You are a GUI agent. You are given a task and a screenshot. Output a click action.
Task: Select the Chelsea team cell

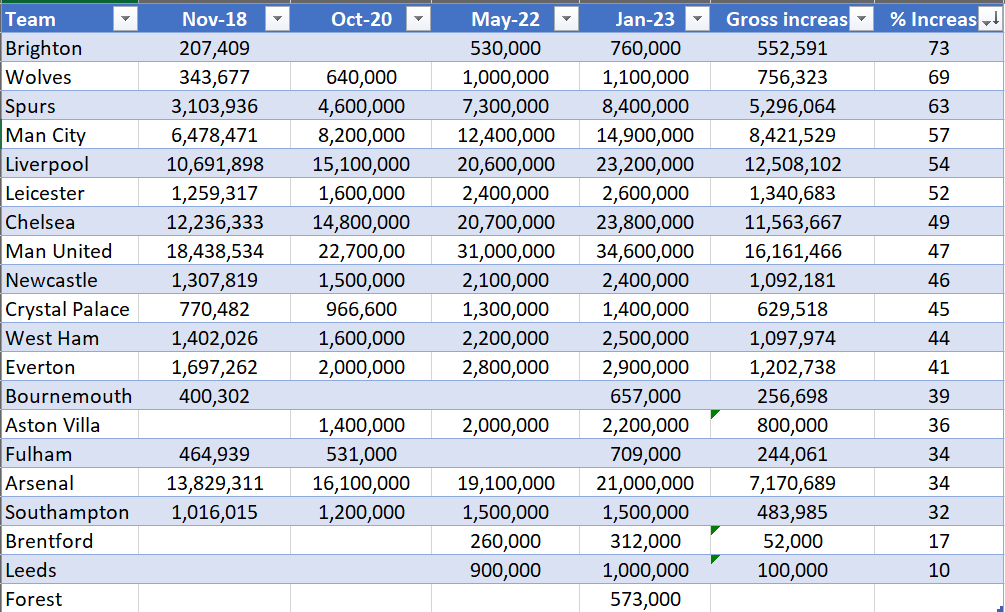70,222
